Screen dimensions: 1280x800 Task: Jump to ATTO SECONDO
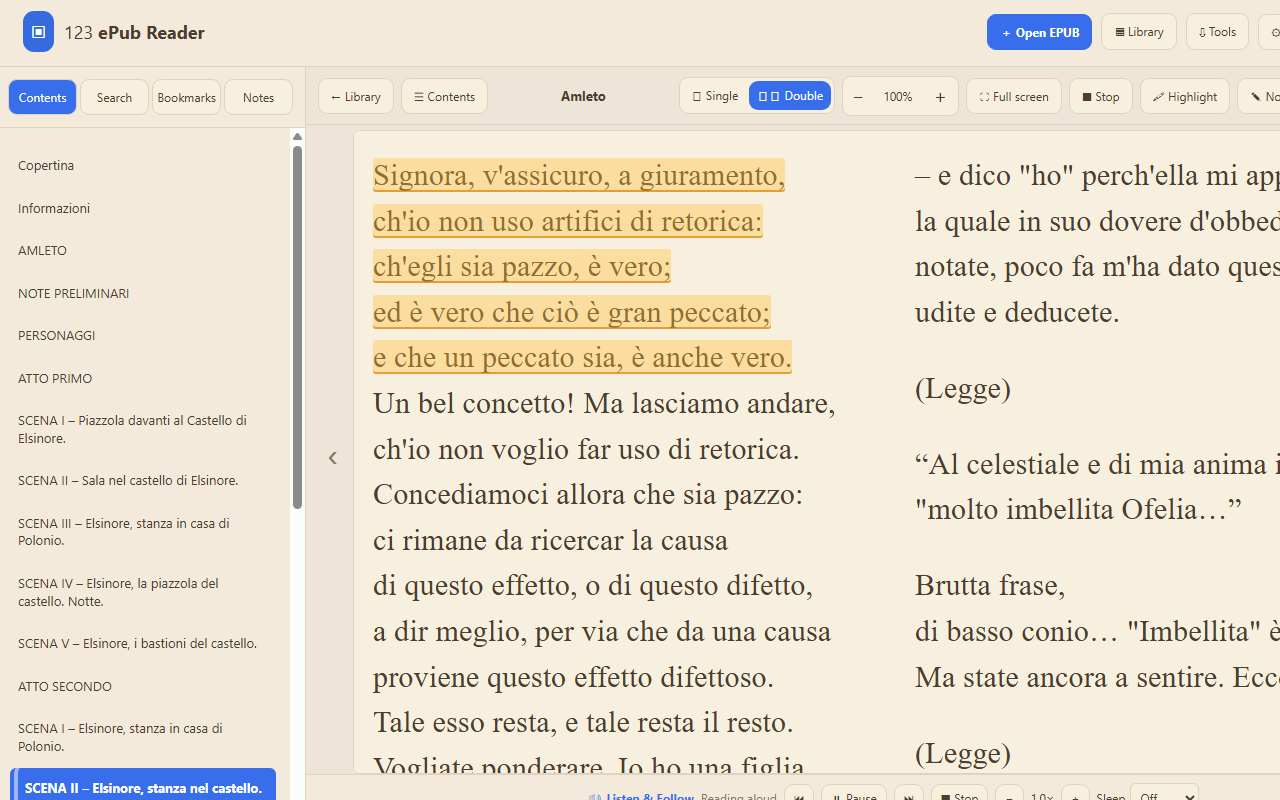(x=143, y=686)
